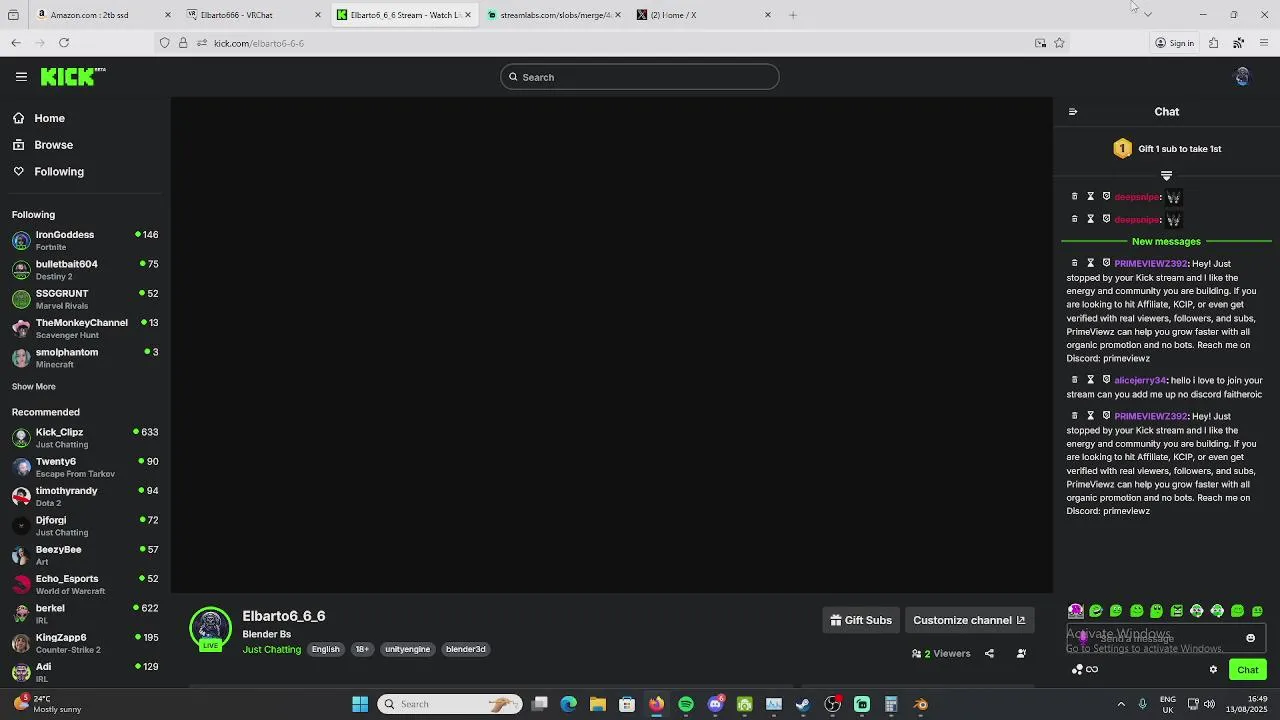Open the profile avatar at top right
This screenshot has width=1280, height=720.
coord(1242,77)
